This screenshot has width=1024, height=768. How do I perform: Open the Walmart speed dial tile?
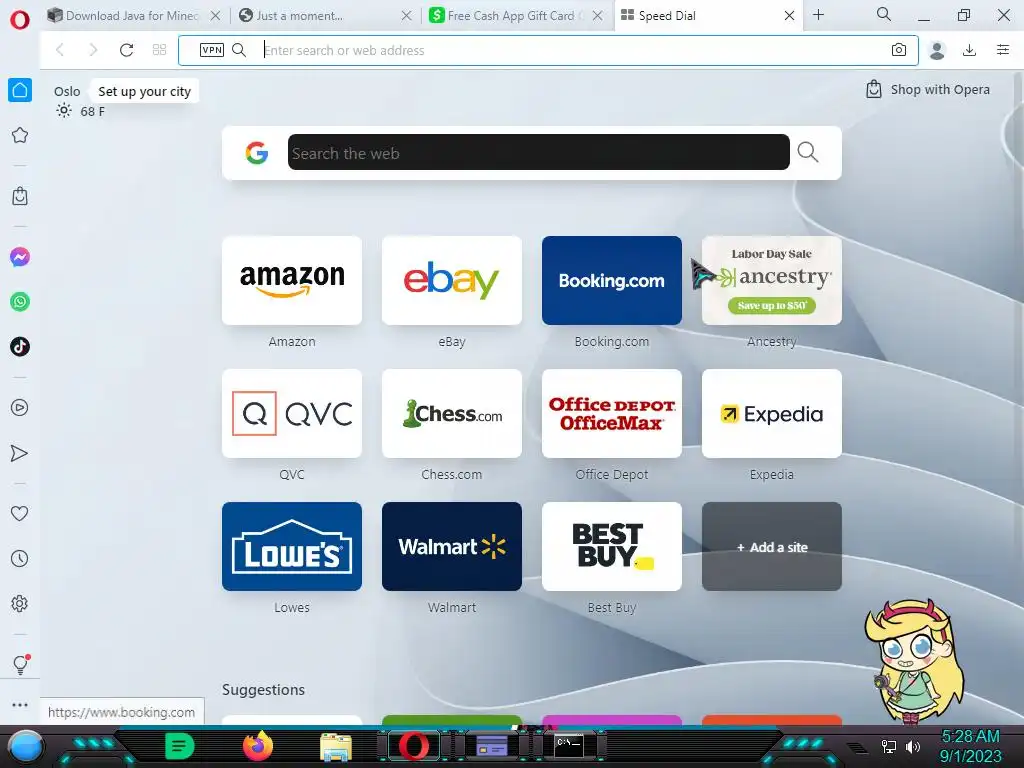pyautogui.click(x=452, y=547)
